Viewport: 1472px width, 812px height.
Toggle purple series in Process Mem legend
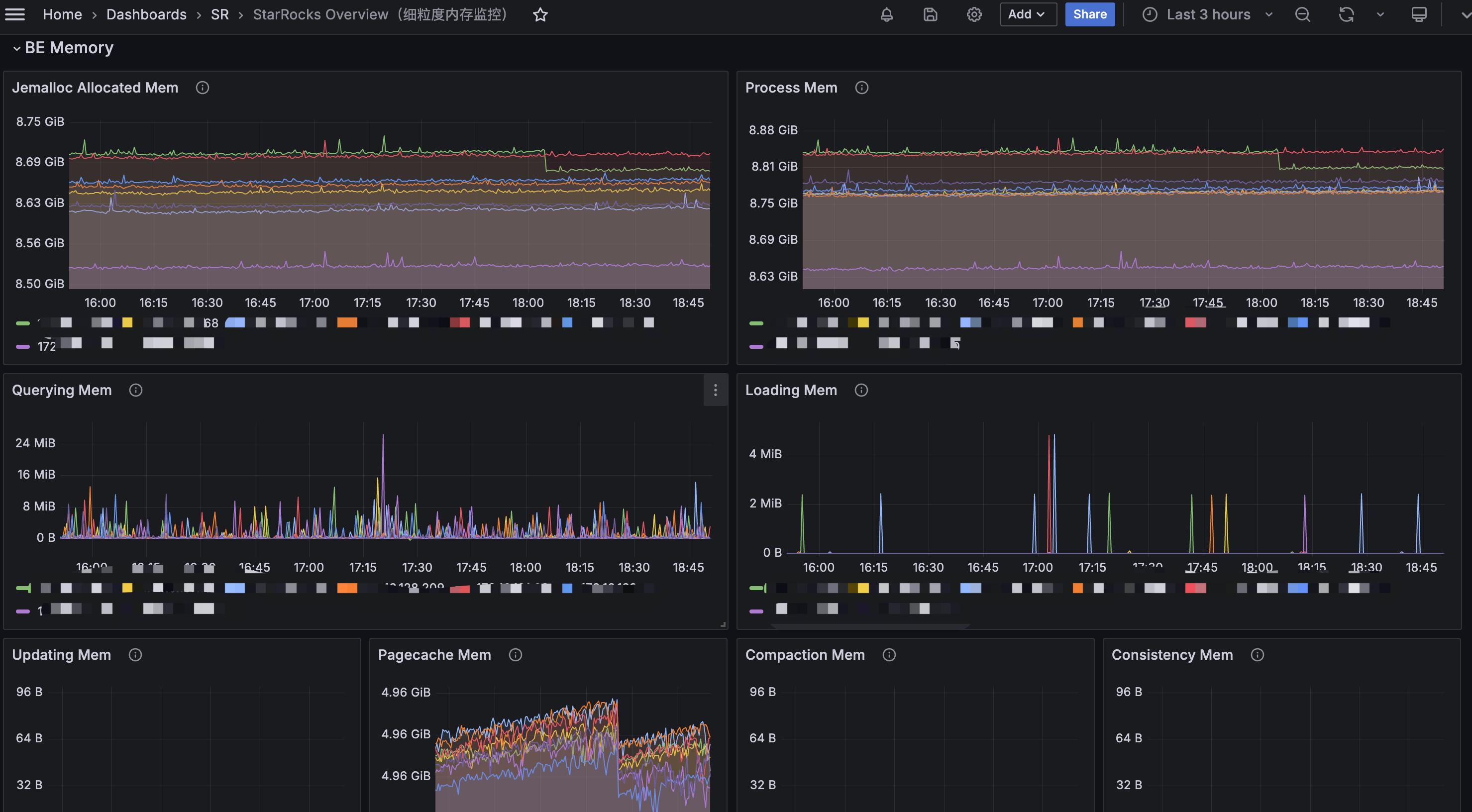point(756,346)
